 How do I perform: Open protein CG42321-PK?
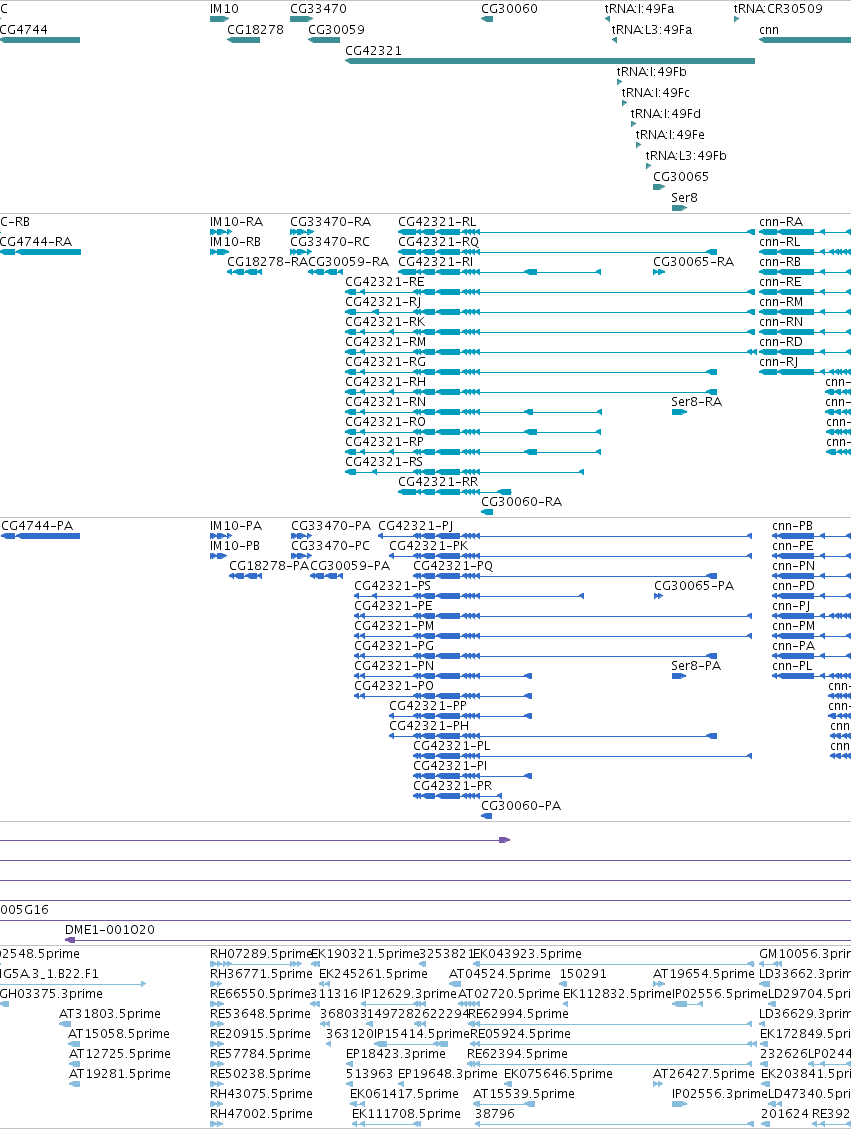[428, 546]
